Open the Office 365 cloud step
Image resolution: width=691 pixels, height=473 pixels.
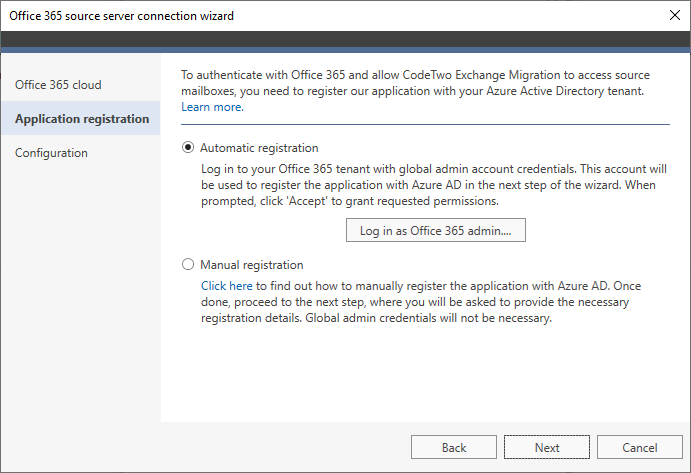click(58, 85)
